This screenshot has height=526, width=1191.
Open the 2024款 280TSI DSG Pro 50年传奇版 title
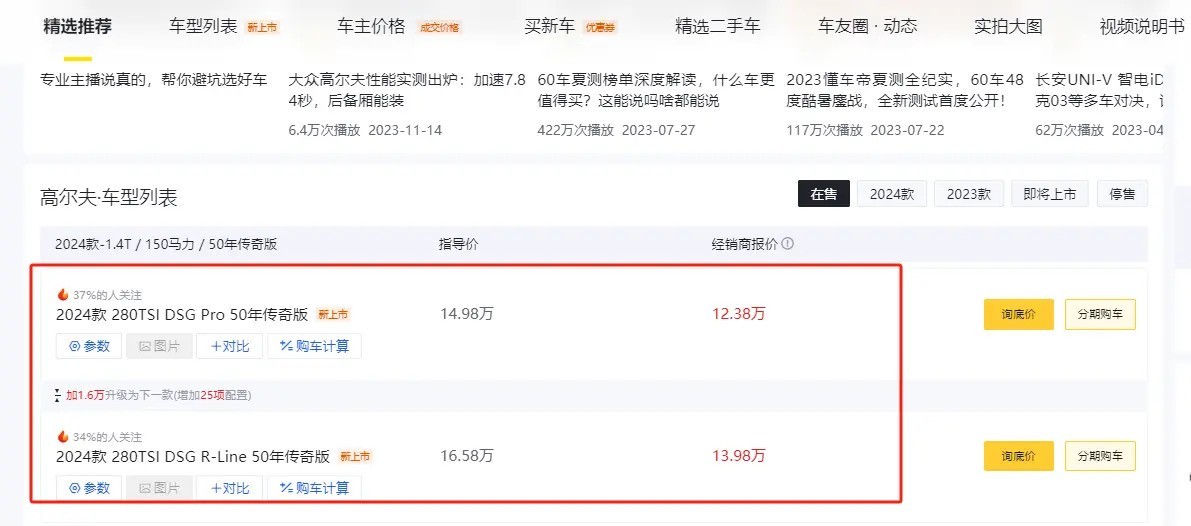click(182, 314)
